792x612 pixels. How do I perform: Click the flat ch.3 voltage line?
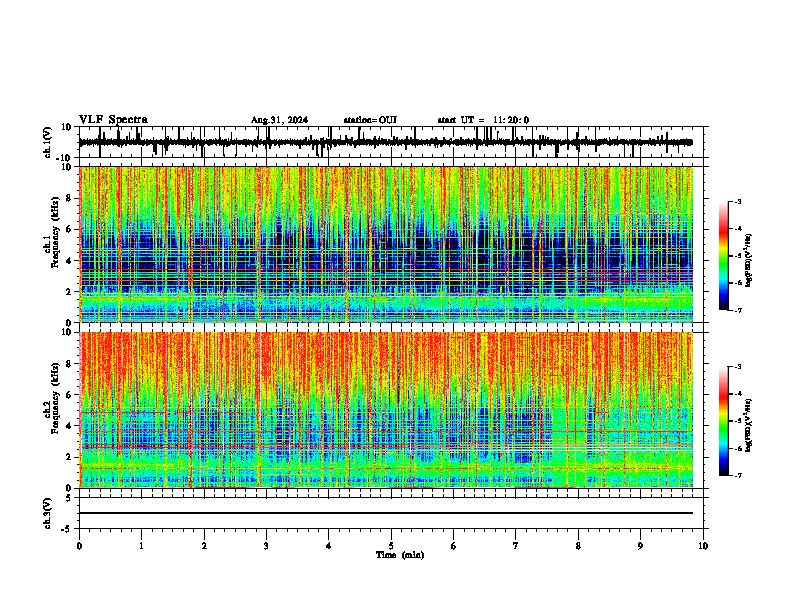(x=386, y=513)
